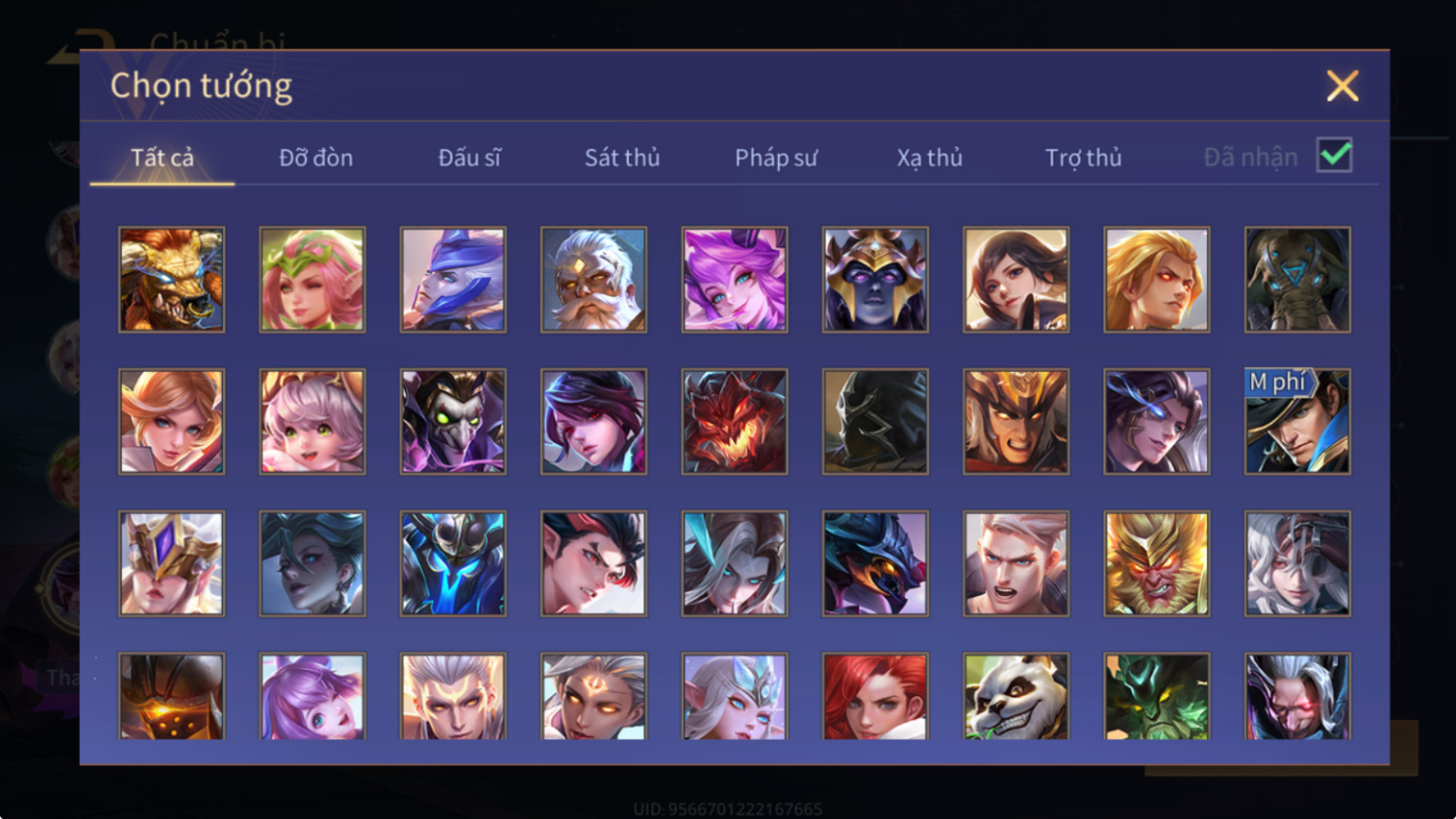Choose the hero with M phí badge

click(1297, 421)
